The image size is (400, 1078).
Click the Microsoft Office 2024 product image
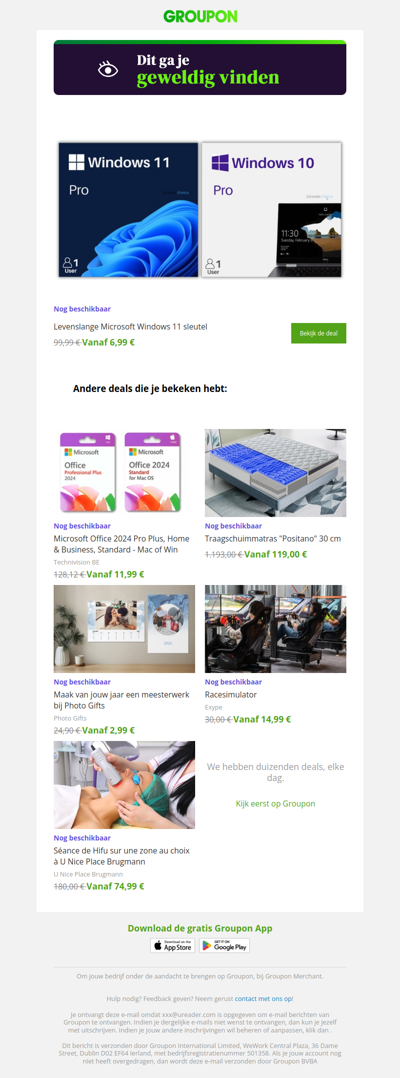click(x=124, y=472)
